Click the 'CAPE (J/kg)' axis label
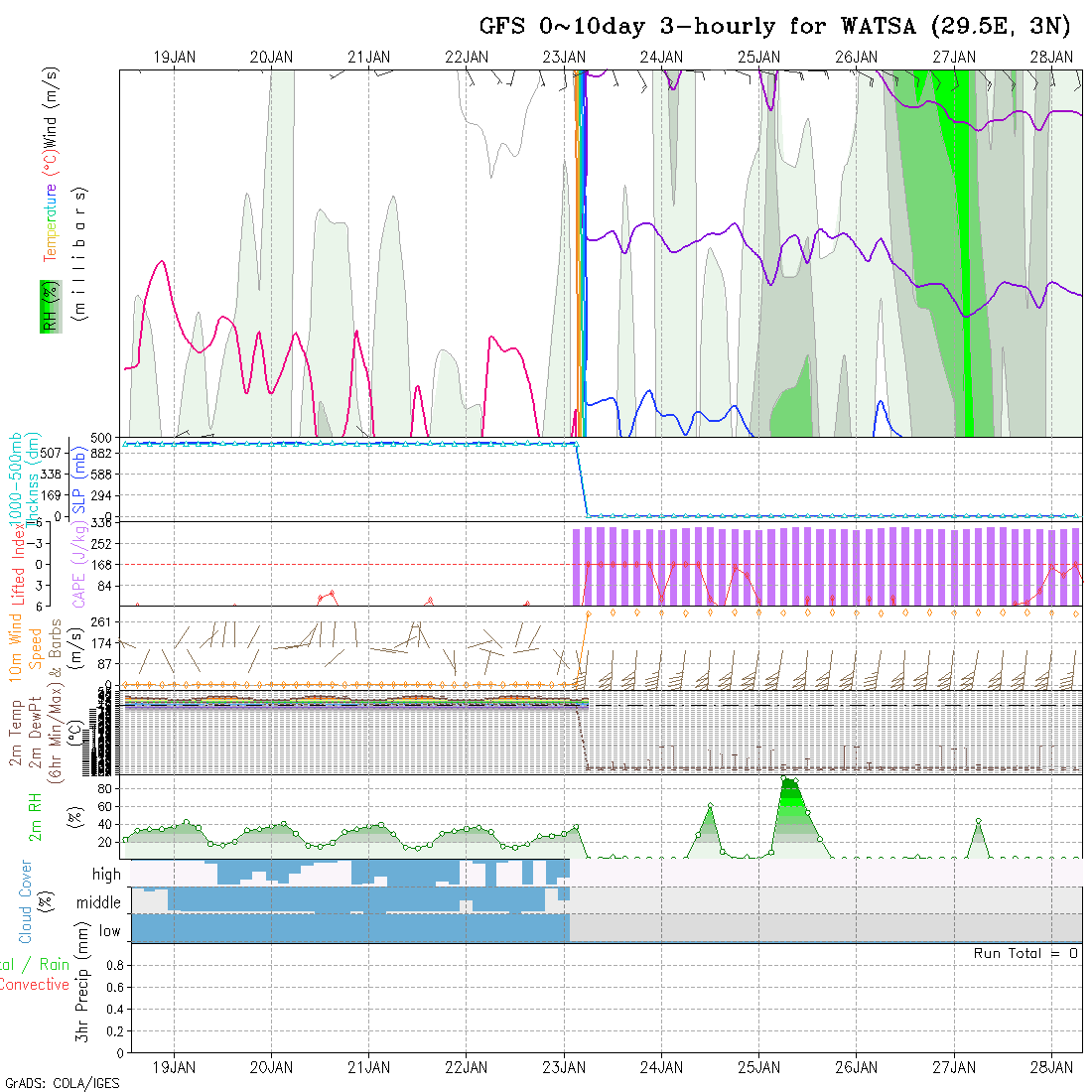This screenshot has width=1092, height=1092. (79, 564)
